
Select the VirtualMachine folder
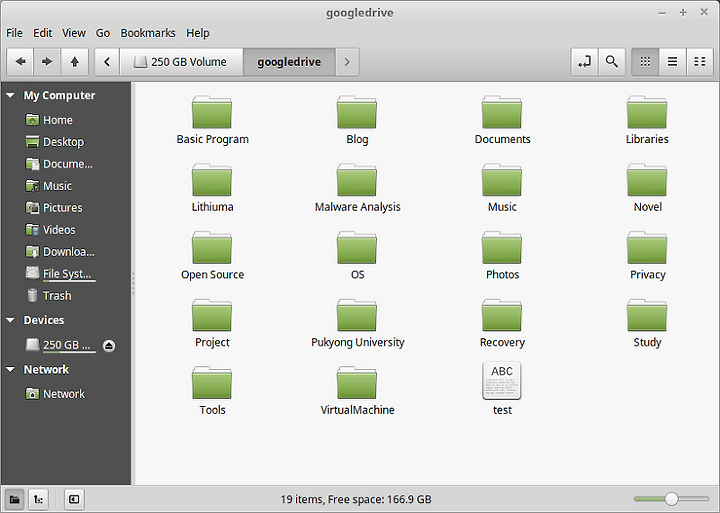click(357, 391)
